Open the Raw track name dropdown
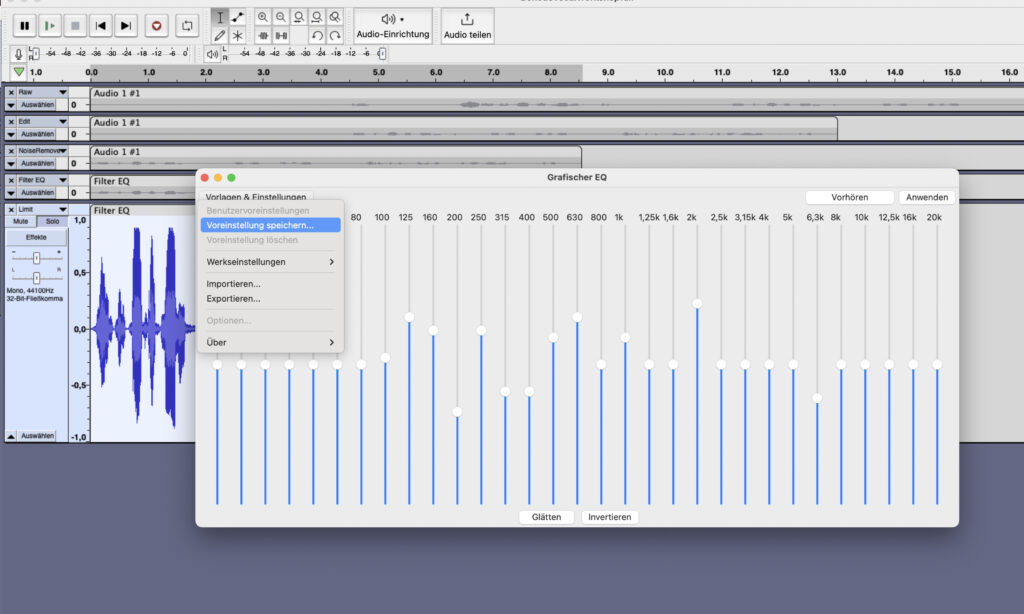Screen dimensions: 1024x614 (43, 93)
